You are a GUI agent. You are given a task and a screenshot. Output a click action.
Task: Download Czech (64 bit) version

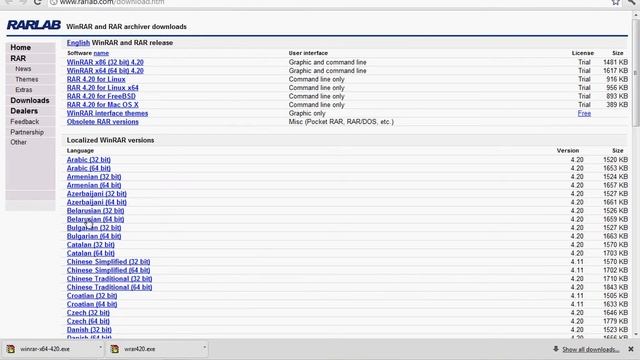pyautogui.click(x=88, y=322)
